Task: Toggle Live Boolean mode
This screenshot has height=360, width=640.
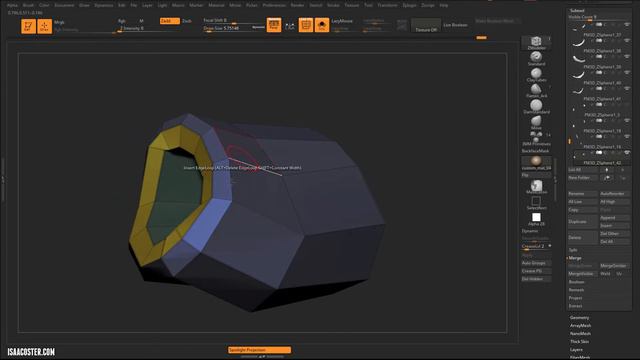Action: 455,25
